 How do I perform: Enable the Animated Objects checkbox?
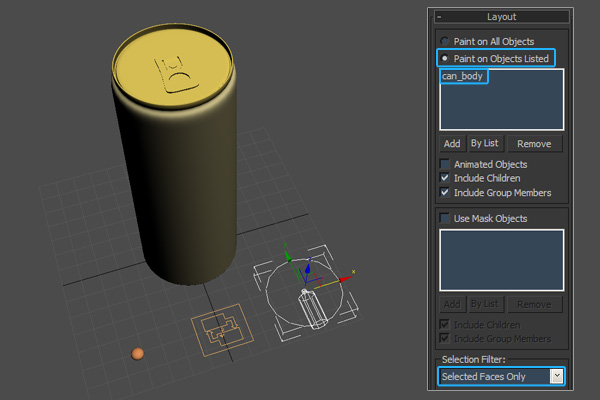(x=445, y=164)
